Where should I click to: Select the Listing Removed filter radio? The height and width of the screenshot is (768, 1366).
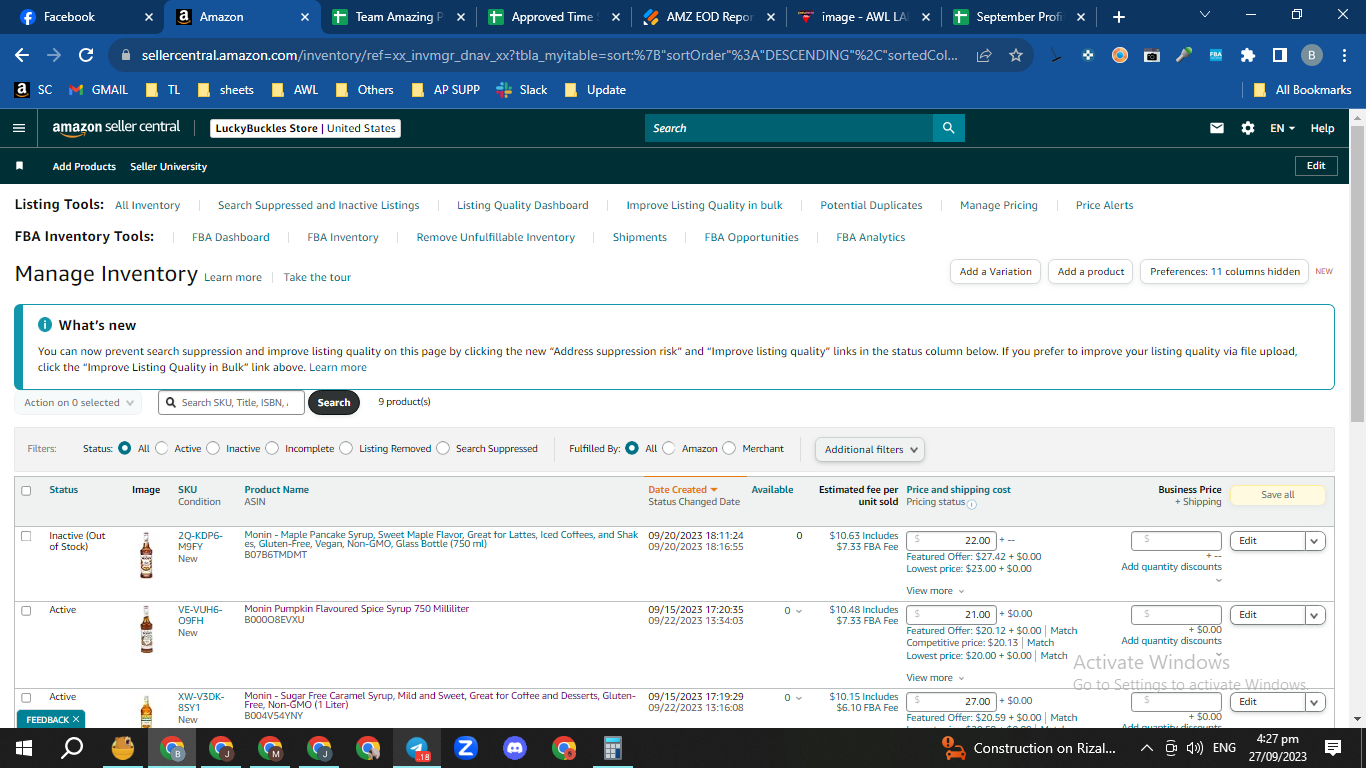346,448
